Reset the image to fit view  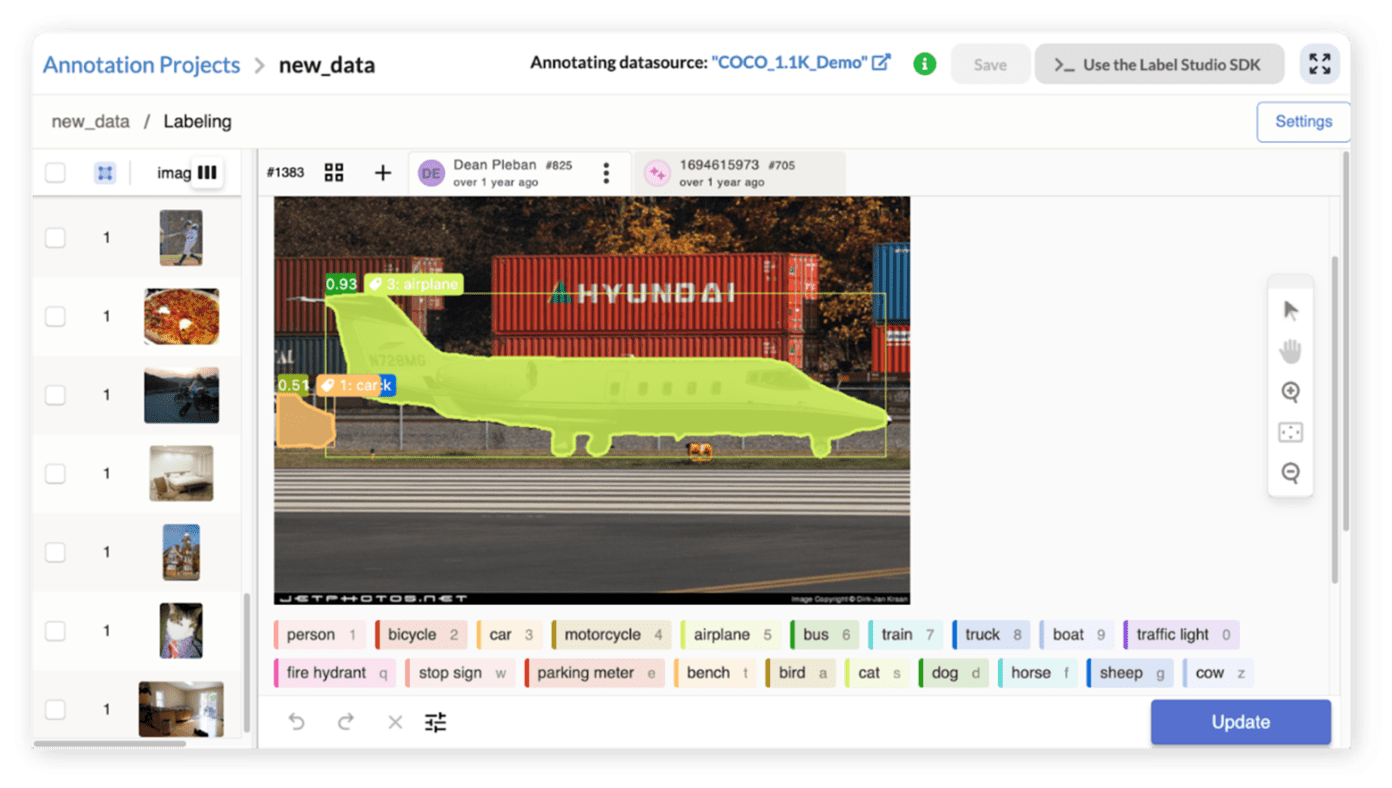1290,432
